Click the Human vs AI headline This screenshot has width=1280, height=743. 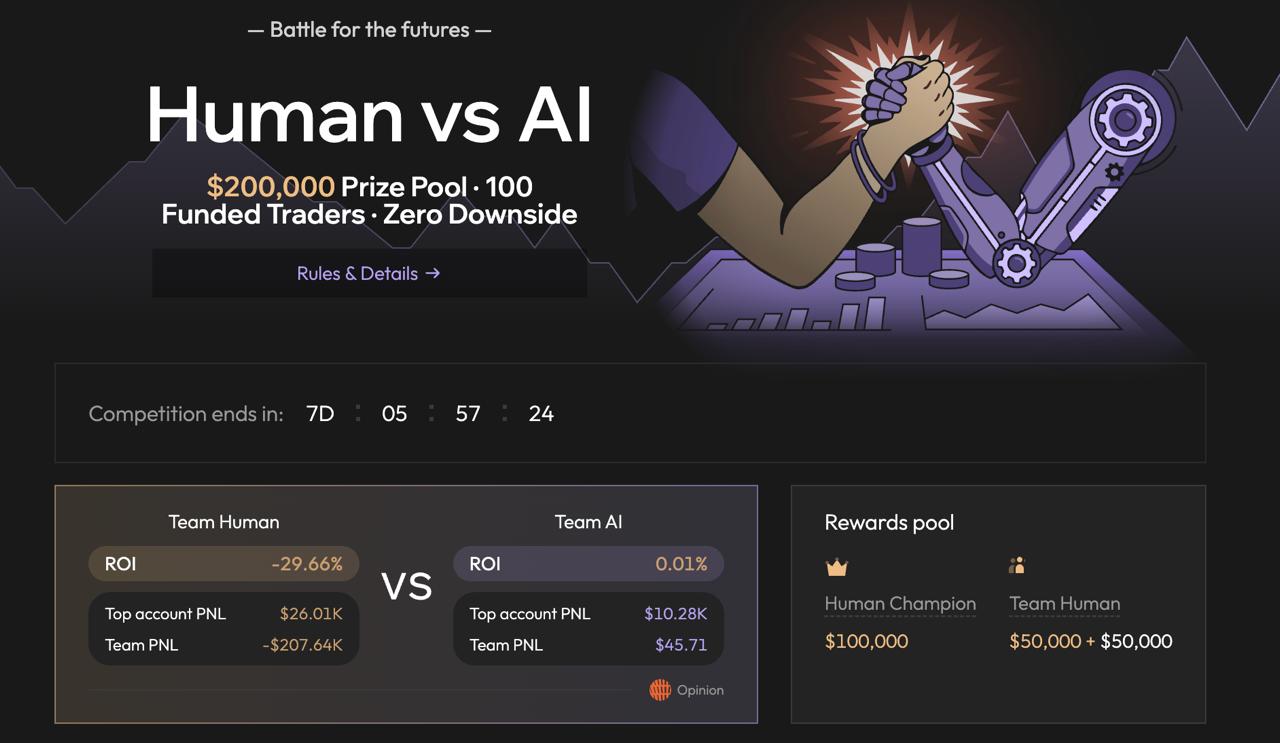[369, 114]
